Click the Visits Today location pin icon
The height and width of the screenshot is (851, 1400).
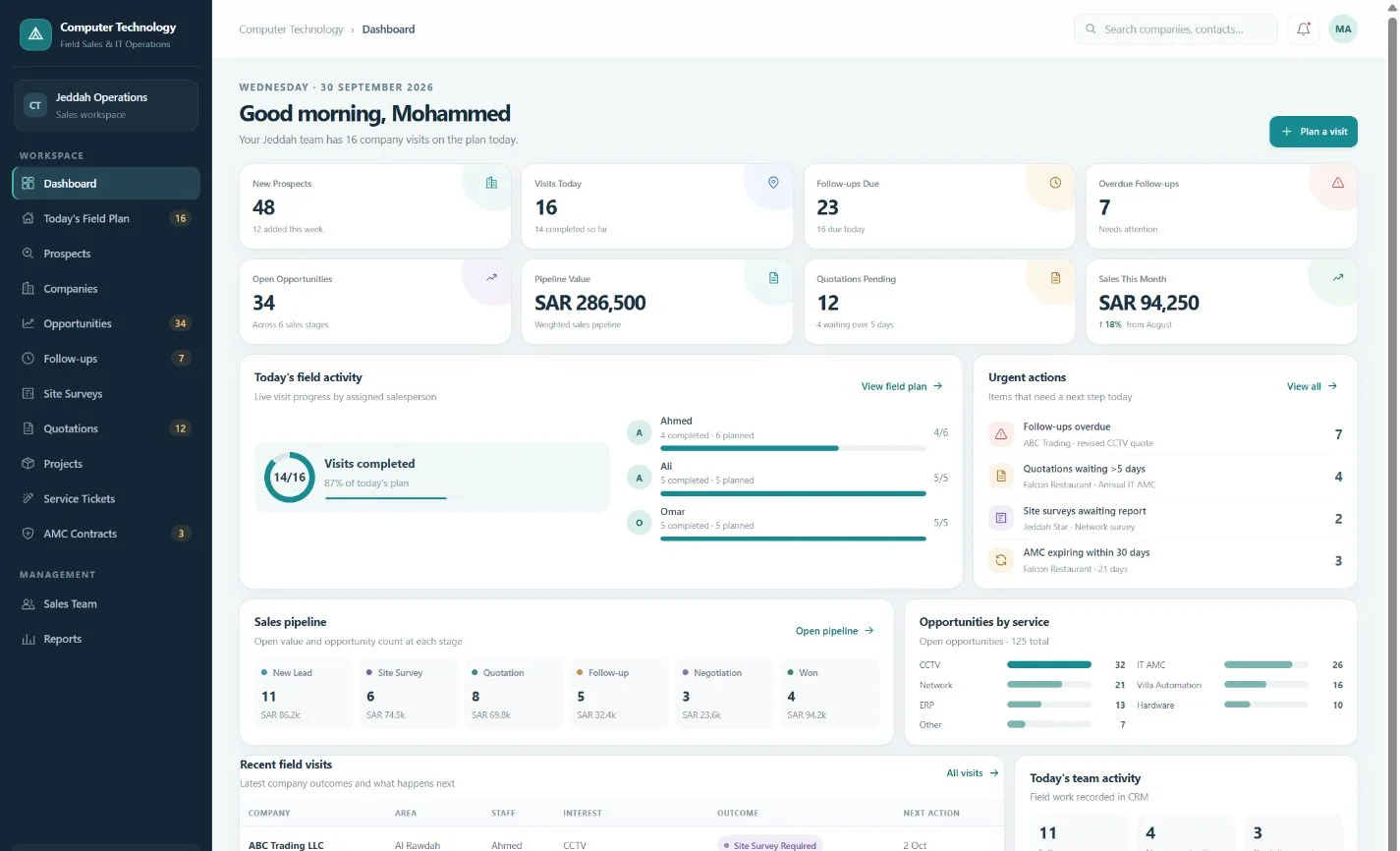click(773, 183)
